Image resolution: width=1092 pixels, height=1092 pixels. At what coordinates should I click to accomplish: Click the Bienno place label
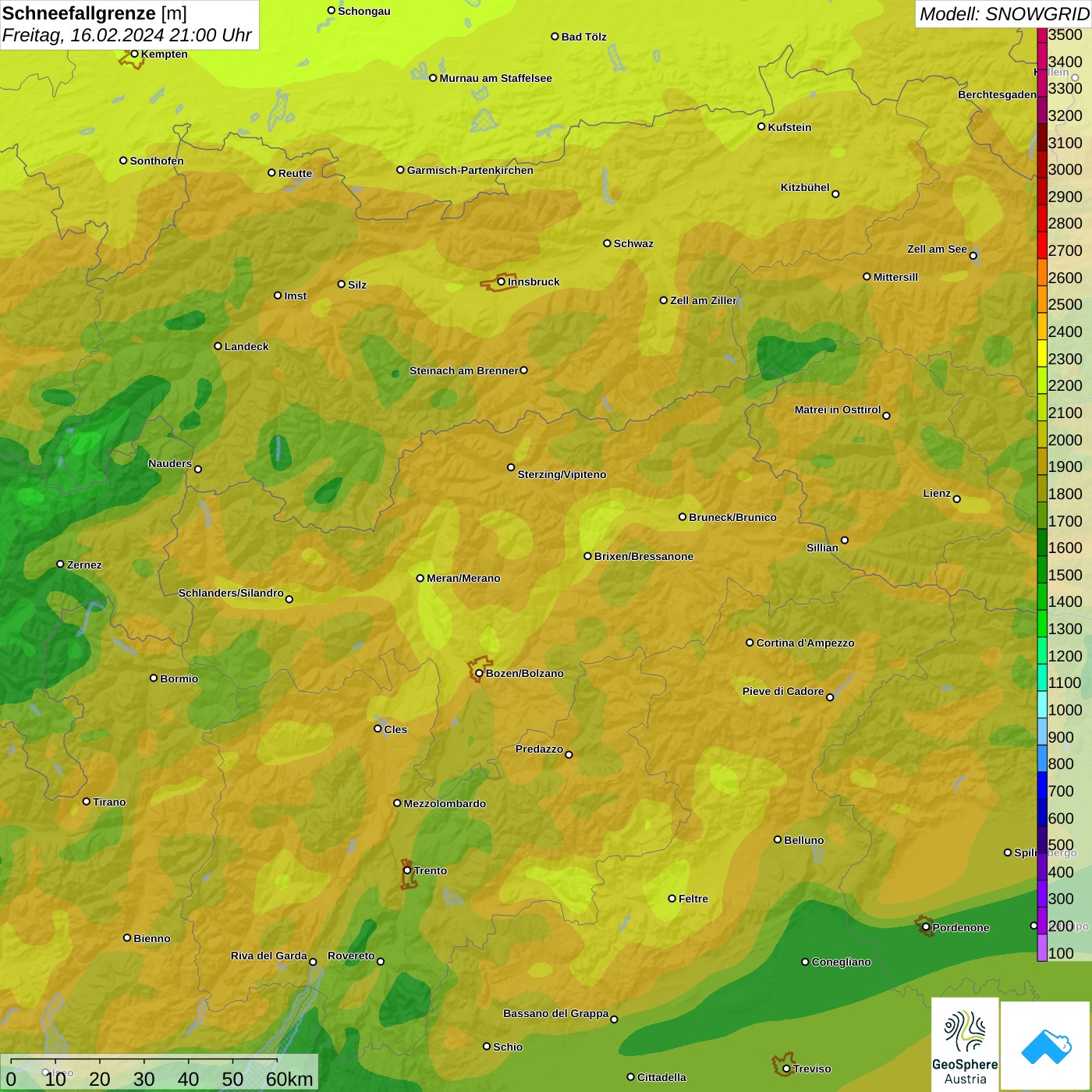151,938
